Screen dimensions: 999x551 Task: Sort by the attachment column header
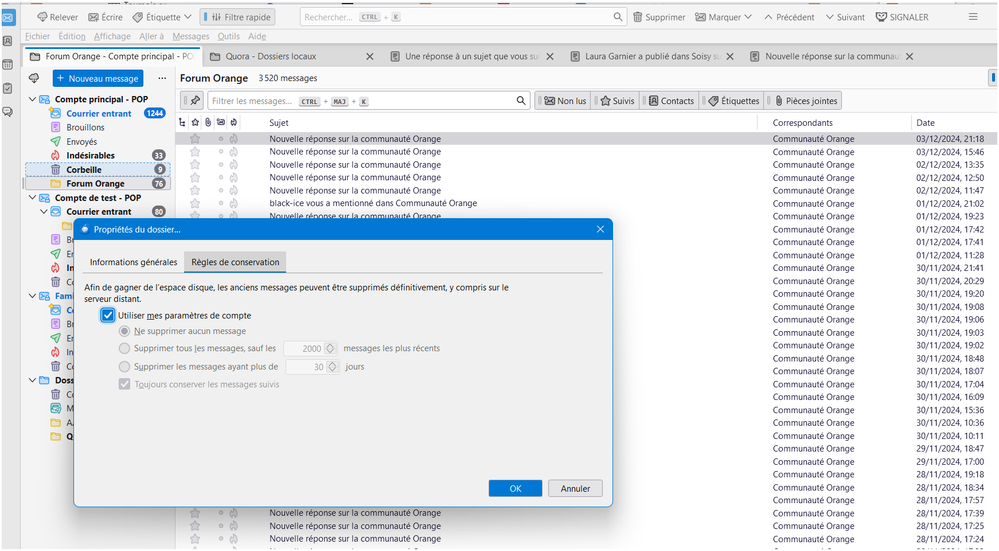click(x=208, y=123)
